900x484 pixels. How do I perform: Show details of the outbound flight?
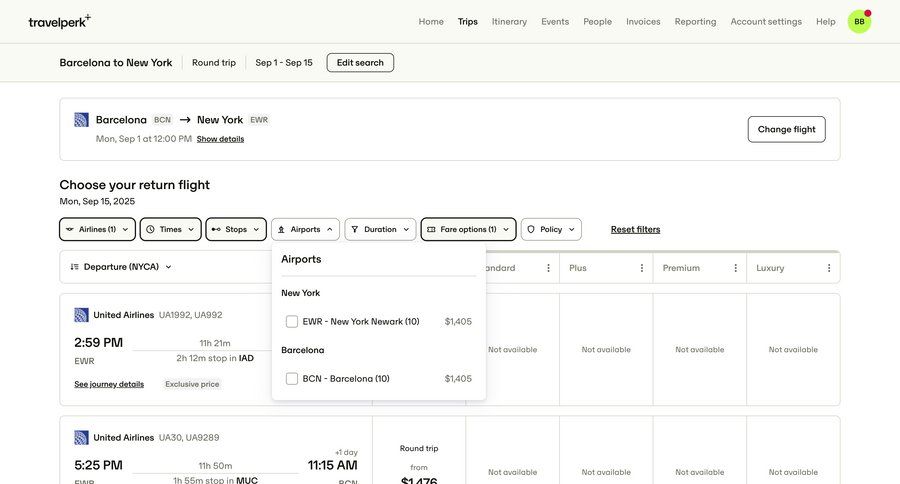pyautogui.click(x=220, y=139)
